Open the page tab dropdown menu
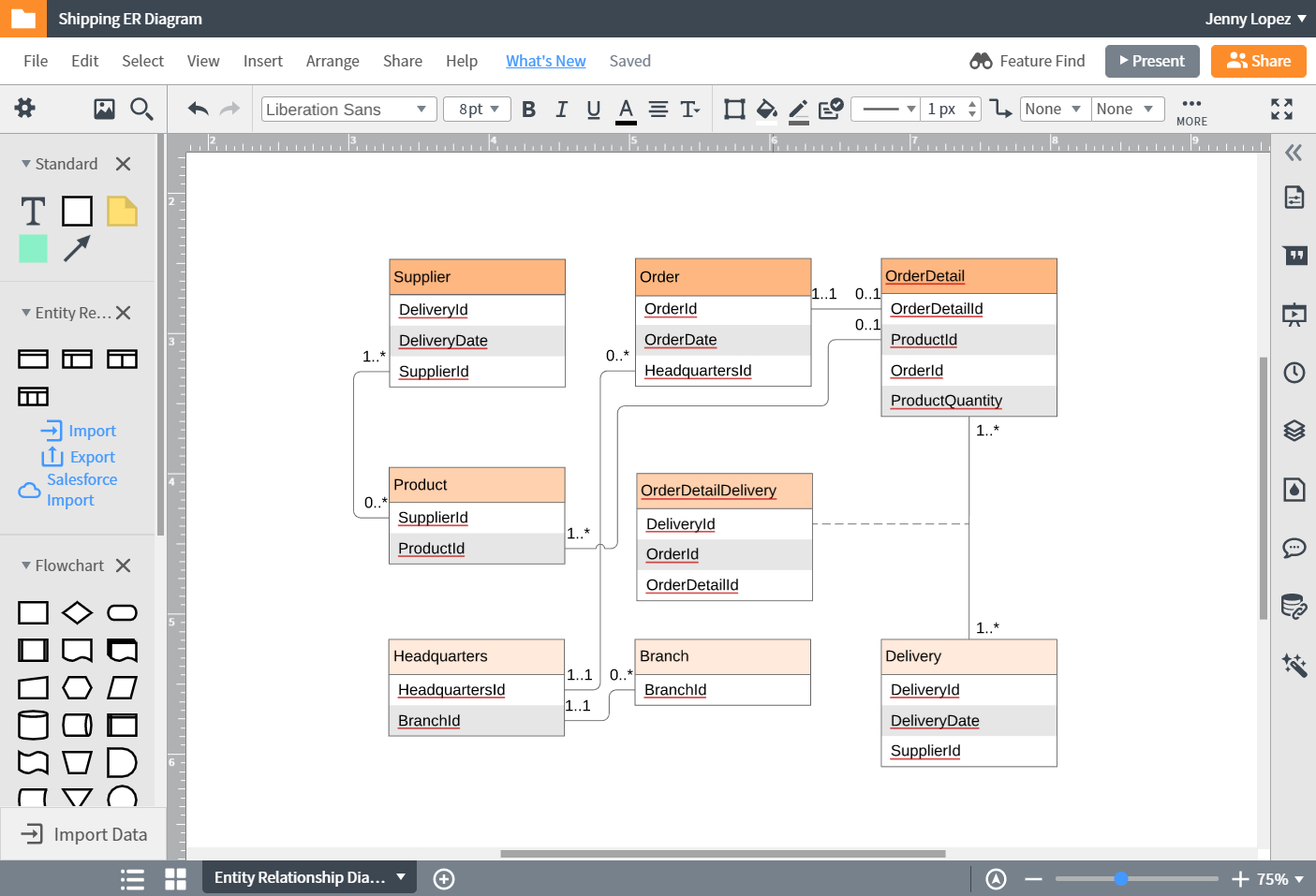This screenshot has width=1316, height=896. click(401, 877)
